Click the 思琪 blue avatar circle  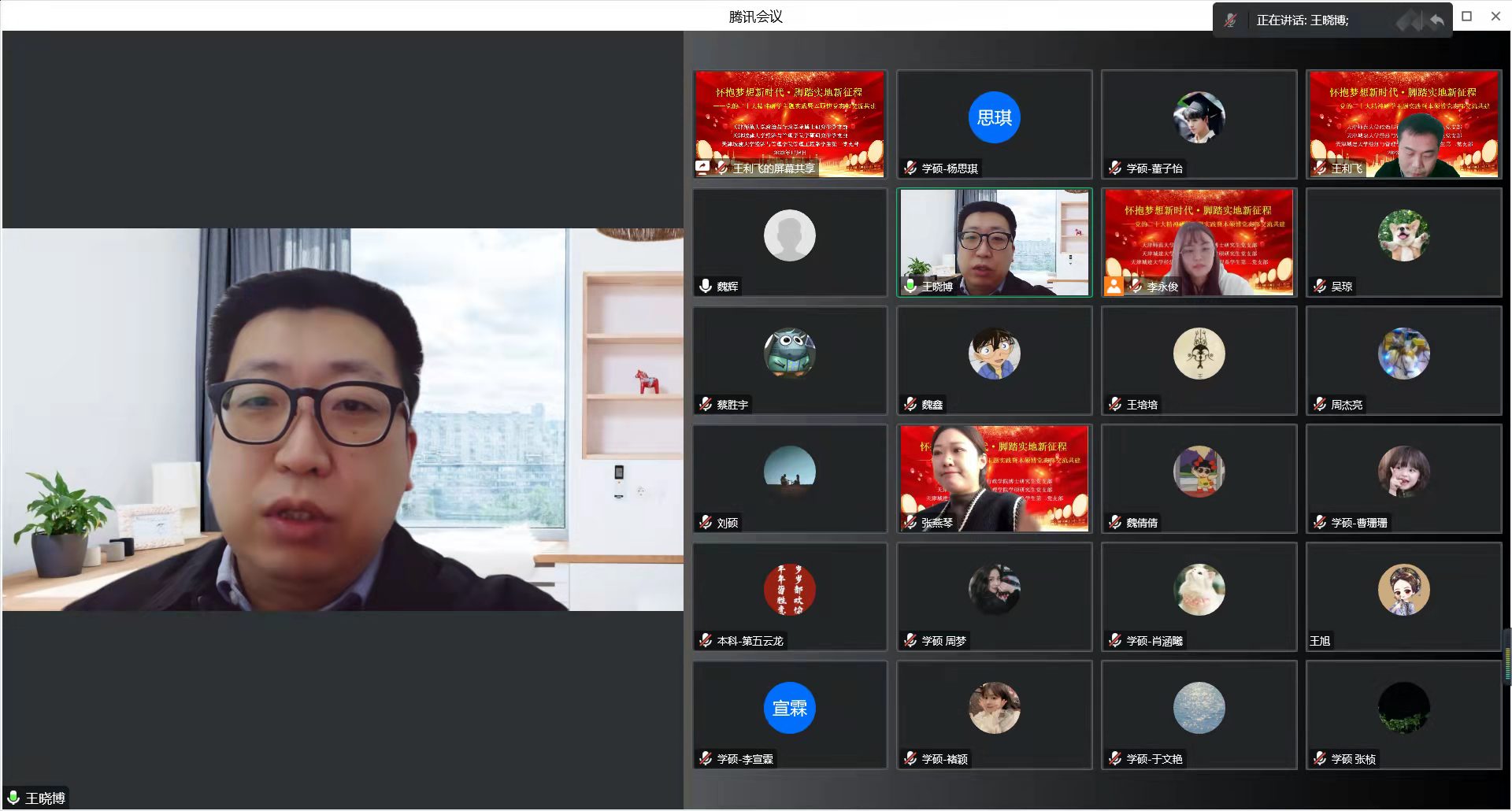pos(994,117)
